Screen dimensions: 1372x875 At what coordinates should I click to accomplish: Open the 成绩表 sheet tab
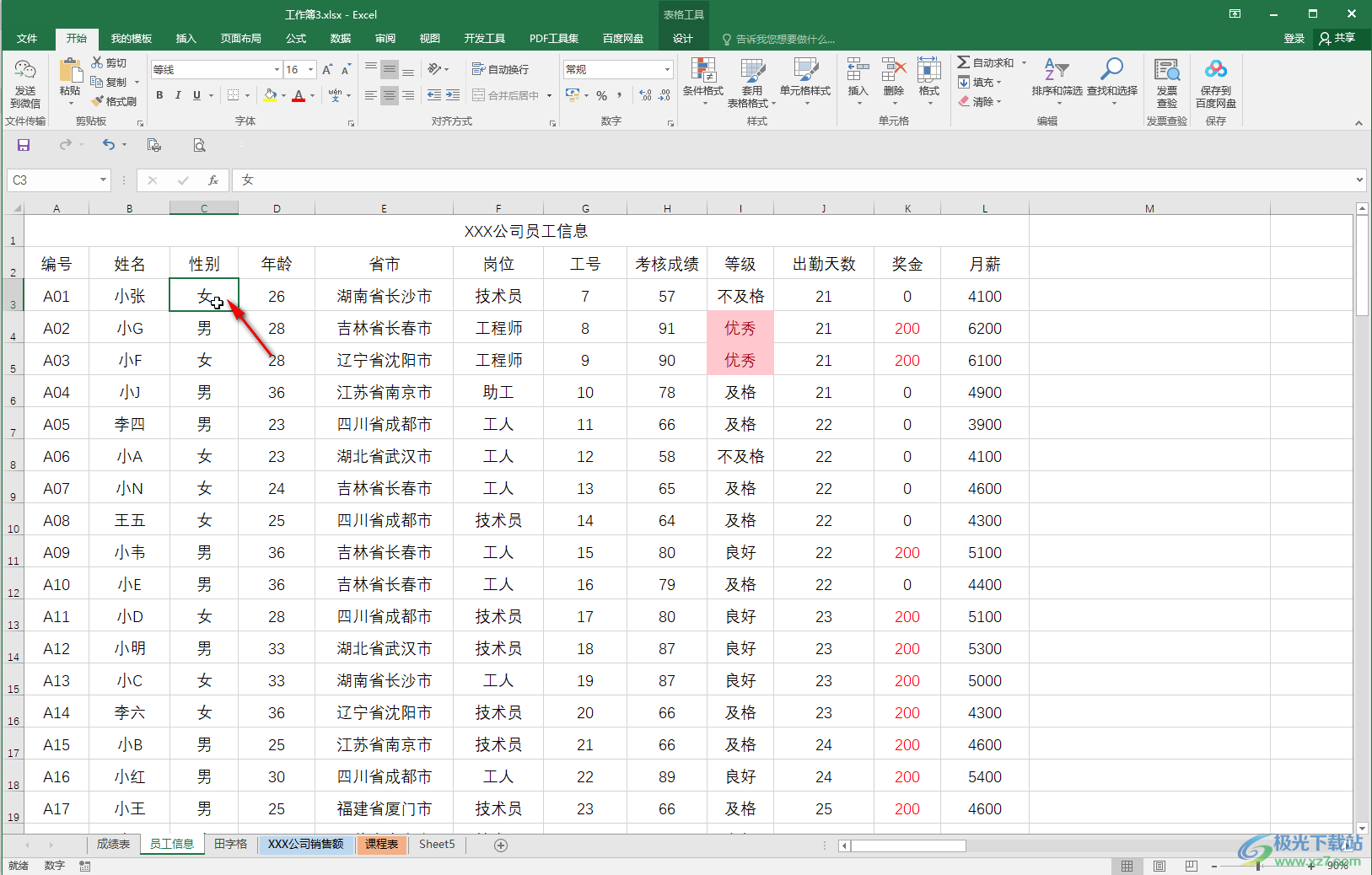[x=113, y=844]
